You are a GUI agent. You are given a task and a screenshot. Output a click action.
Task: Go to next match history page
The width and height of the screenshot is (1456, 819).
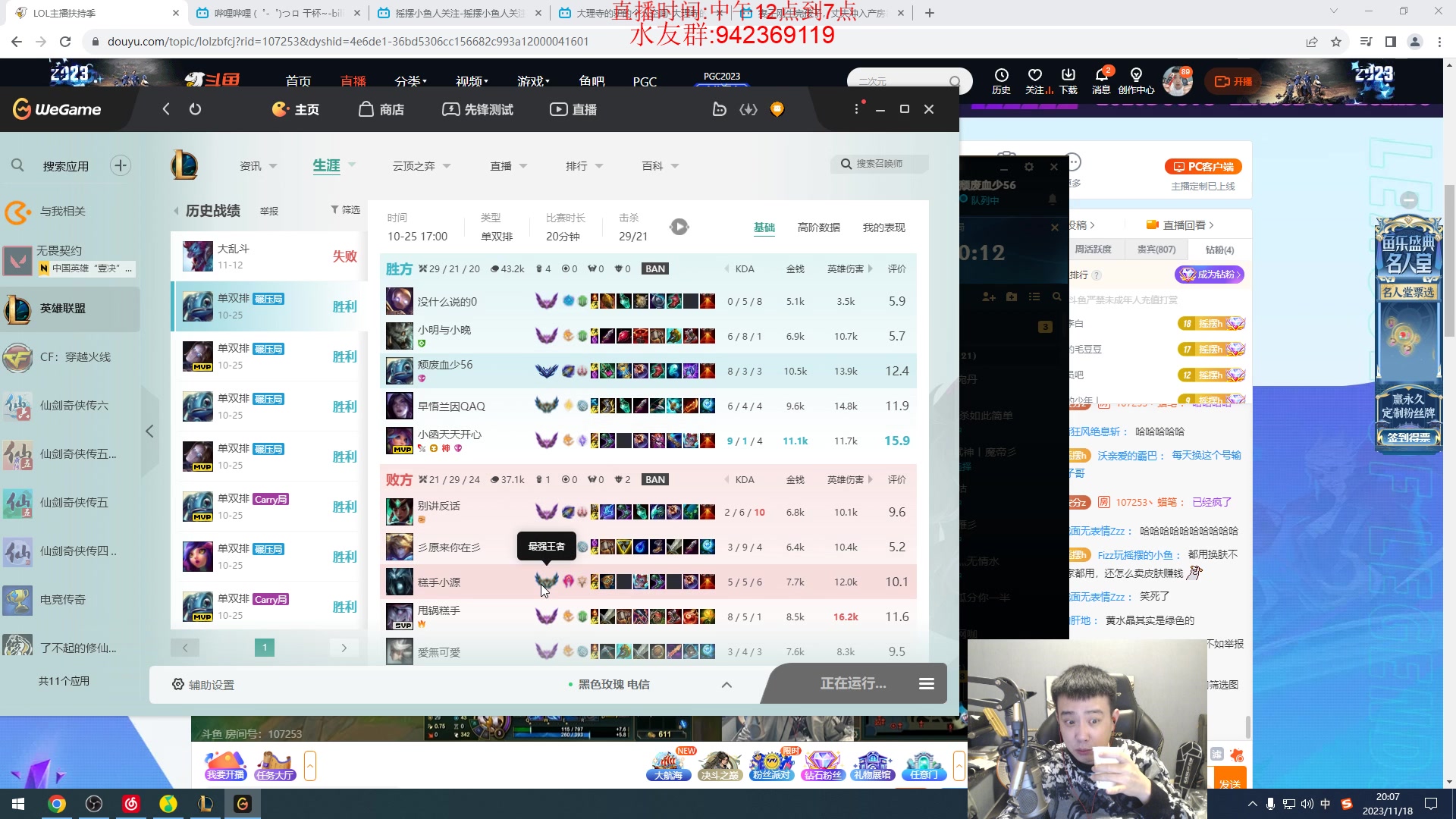click(344, 648)
